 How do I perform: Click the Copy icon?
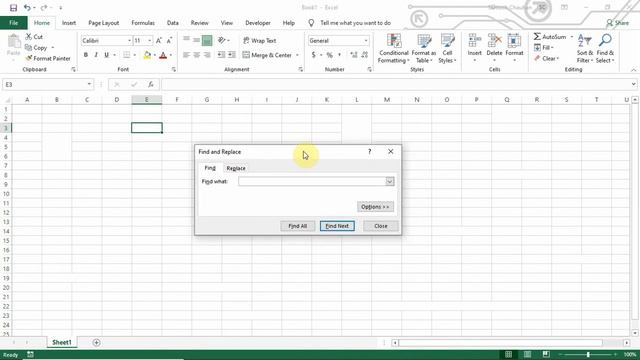point(28,48)
